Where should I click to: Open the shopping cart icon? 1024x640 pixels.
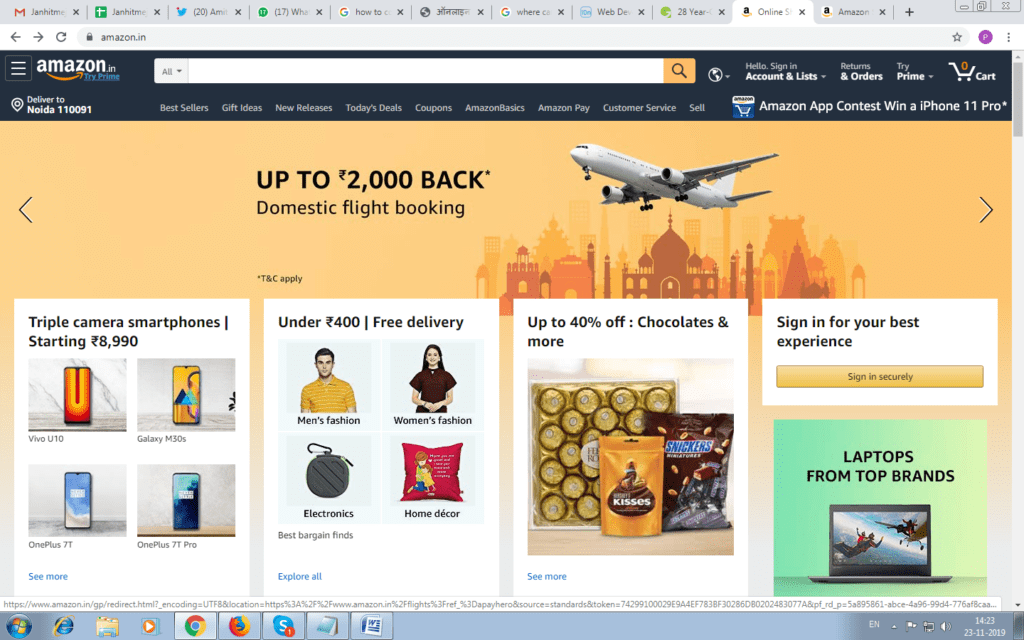click(972, 71)
